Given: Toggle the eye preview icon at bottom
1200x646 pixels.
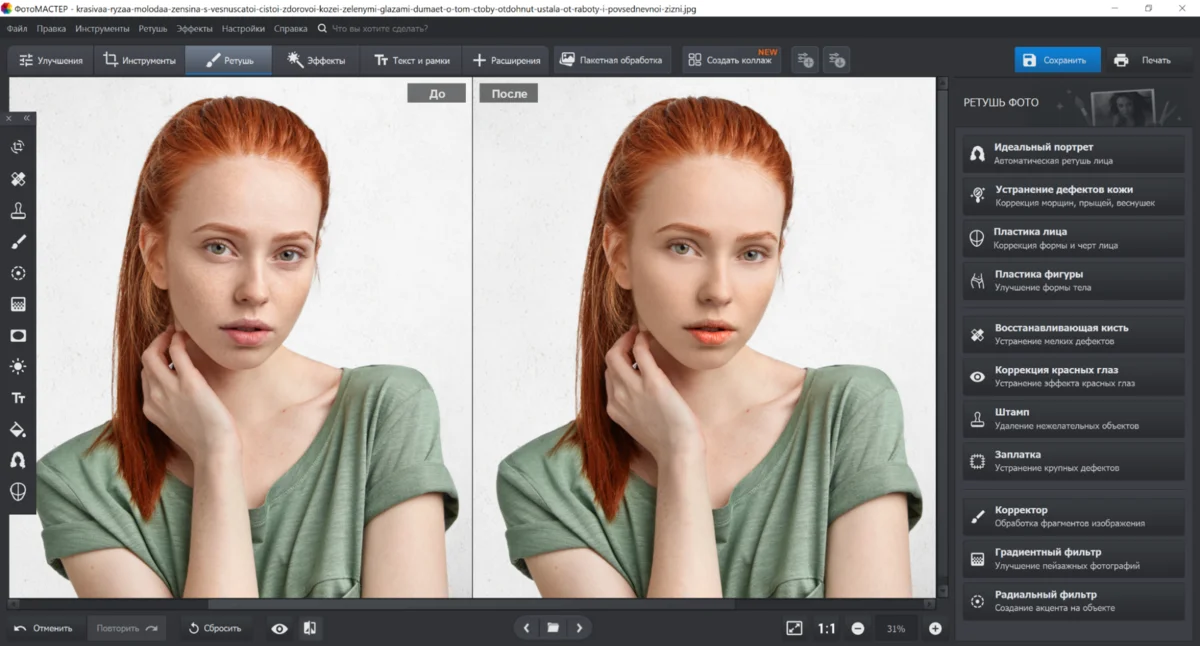Looking at the screenshot, I should pos(279,628).
